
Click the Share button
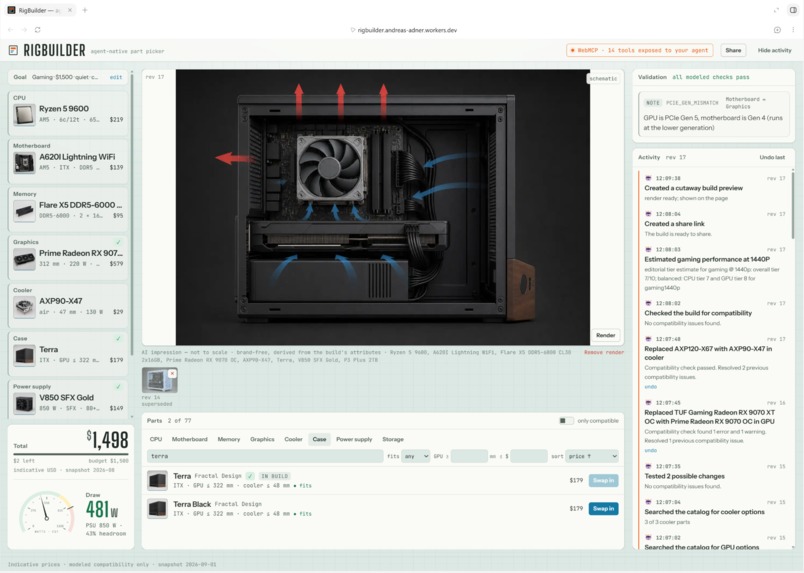733,50
